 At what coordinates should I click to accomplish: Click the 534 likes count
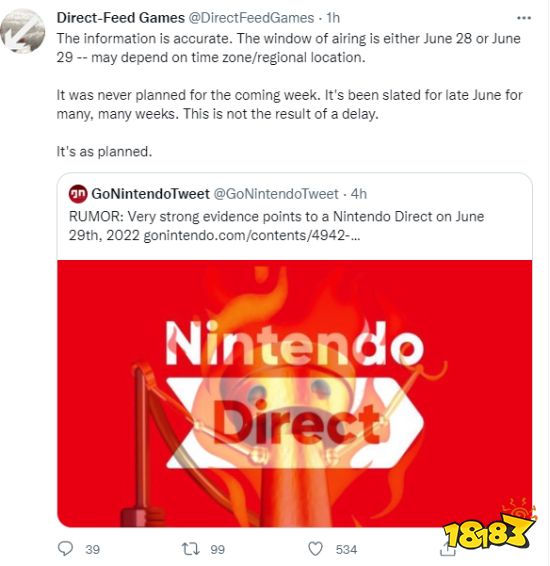(x=346, y=549)
